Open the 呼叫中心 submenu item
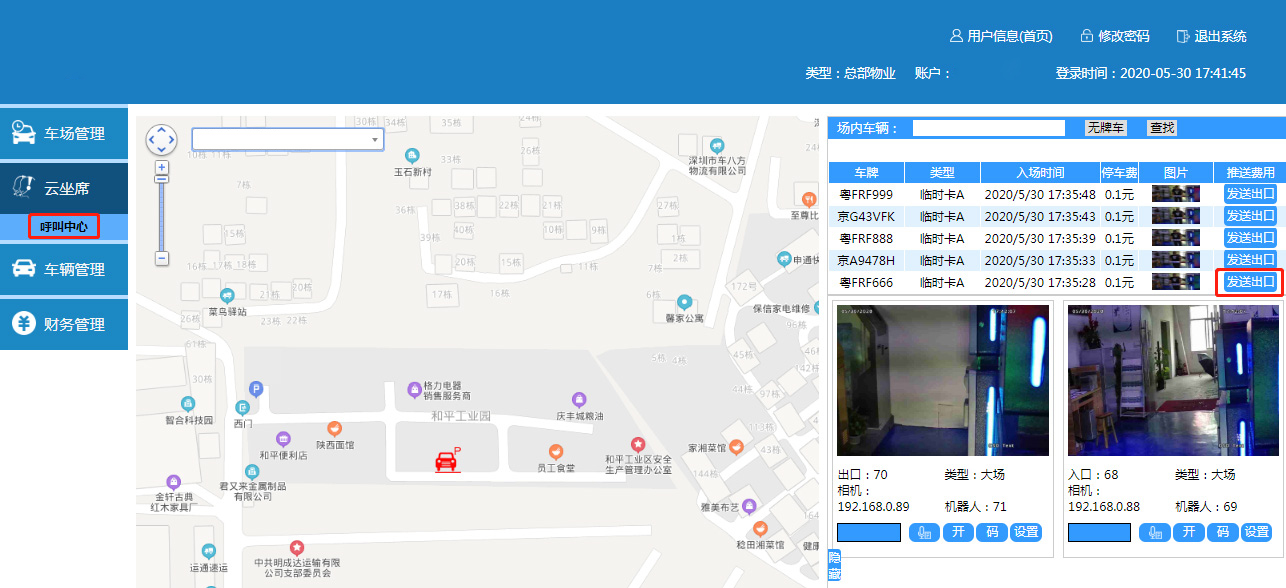The image size is (1286, 588). pyautogui.click(x=64, y=227)
